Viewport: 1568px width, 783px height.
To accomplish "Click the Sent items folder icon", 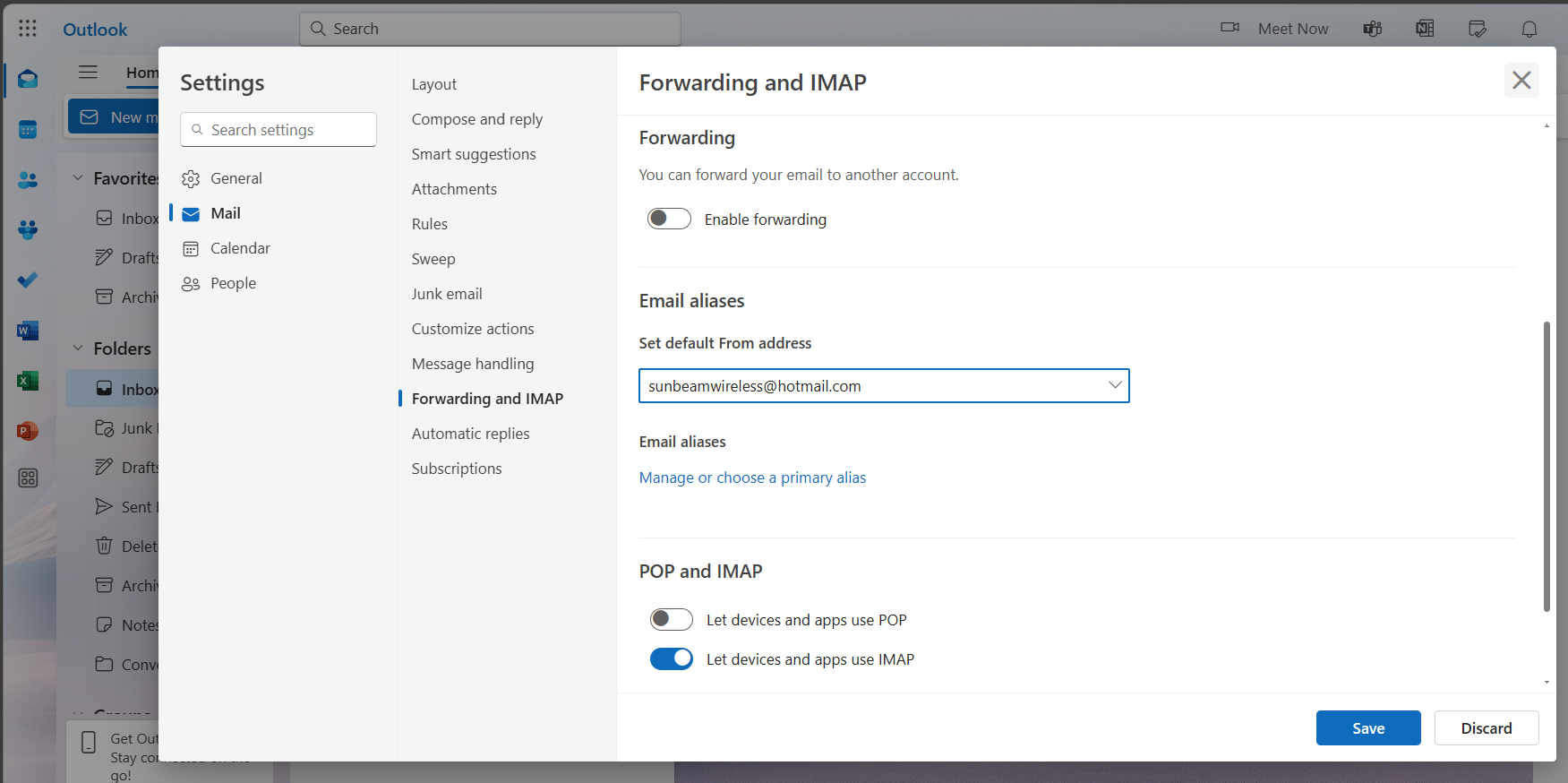I will click(x=105, y=506).
